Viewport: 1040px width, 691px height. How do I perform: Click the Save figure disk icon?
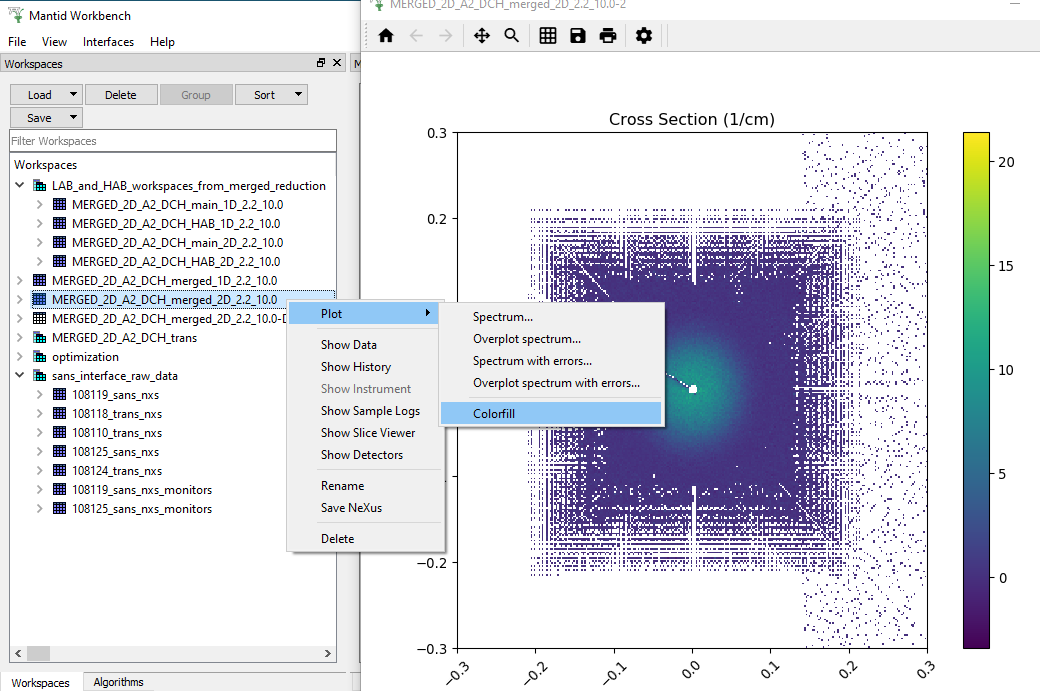coord(578,36)
